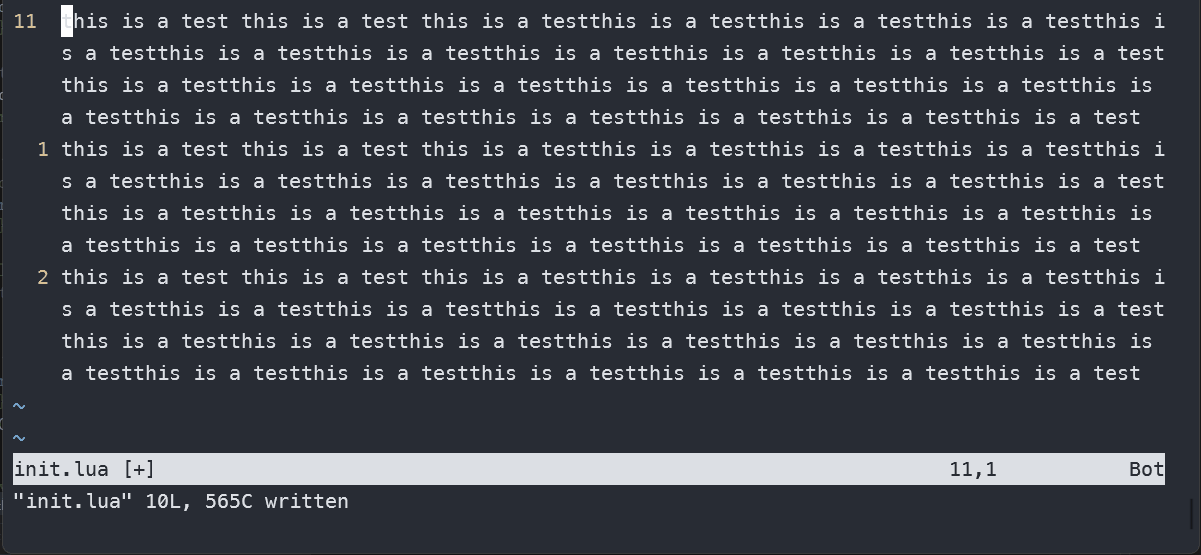The height and width of the screenshot is (555, 1201).
Task: Click relative line number 1 in gutter
Action: [x=43, y=150]
